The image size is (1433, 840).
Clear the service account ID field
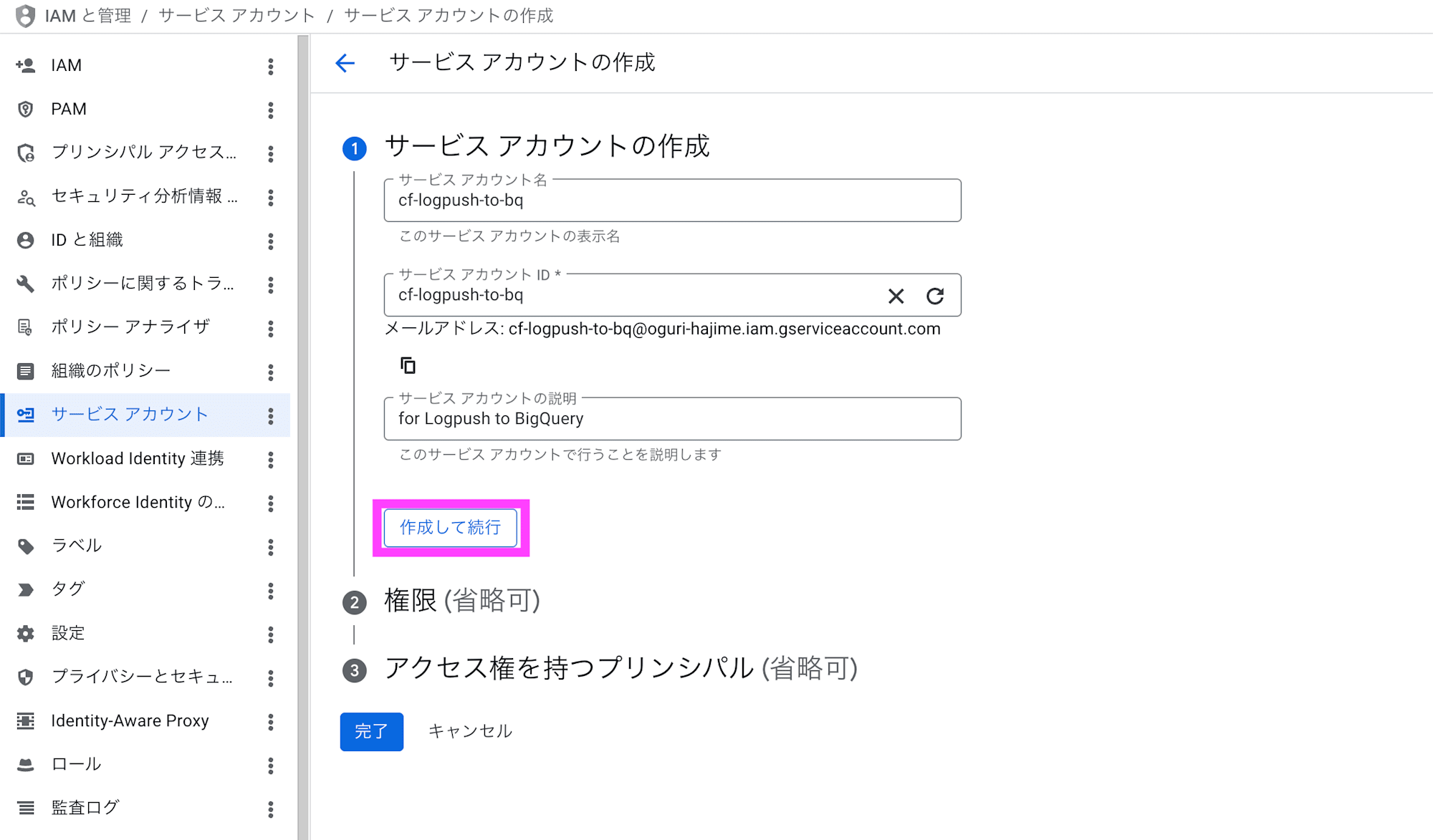coord(896,295)
